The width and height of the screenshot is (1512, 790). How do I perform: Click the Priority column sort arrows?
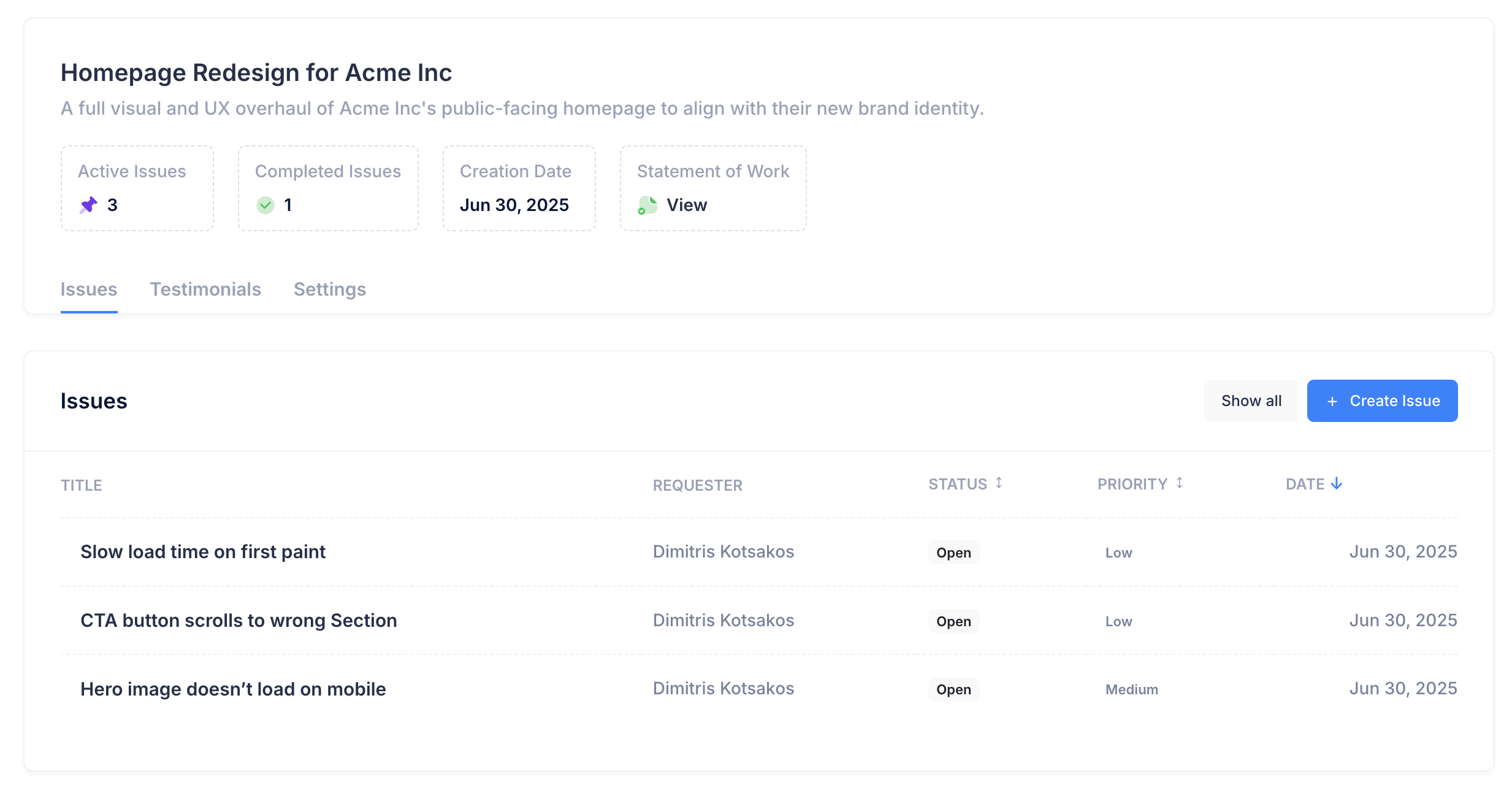[x=1179, y=483]
